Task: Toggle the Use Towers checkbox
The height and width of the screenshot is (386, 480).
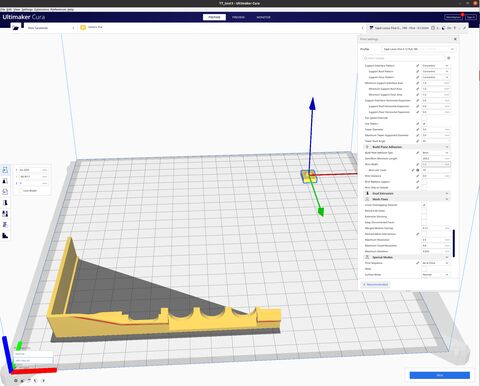Action: [424, 124]
